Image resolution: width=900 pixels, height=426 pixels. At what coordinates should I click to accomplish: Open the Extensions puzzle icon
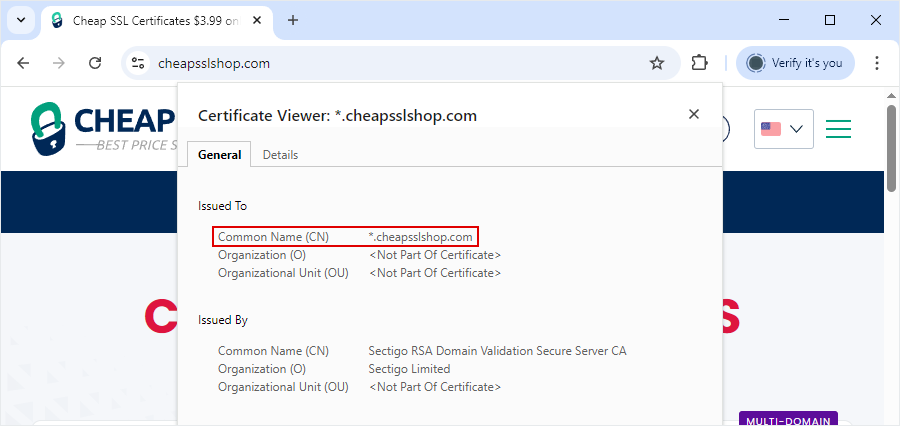[699, 63]
